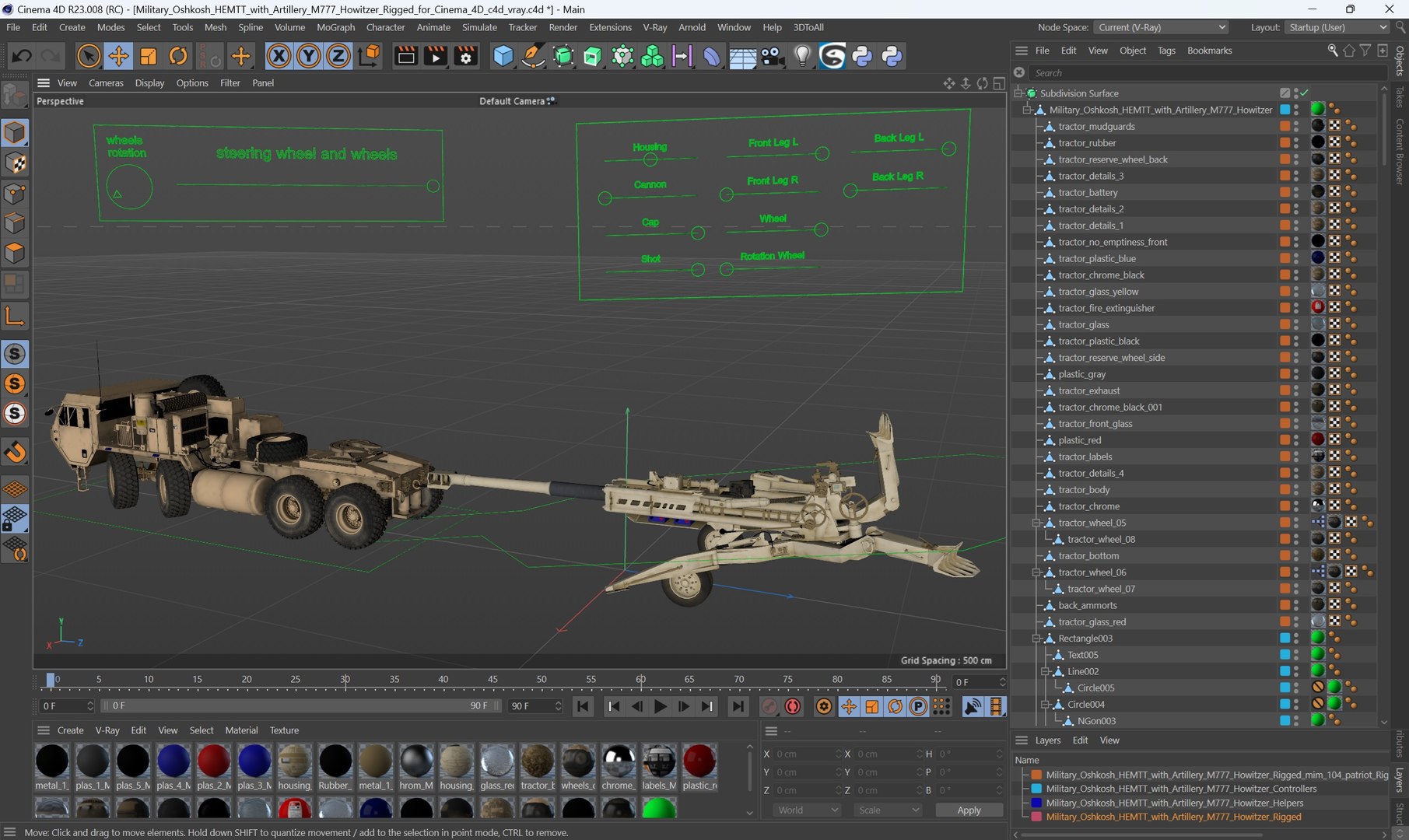Screen dimensions: 1409x840
Task: Switch to Model mode icon
Action: (15, 133)
